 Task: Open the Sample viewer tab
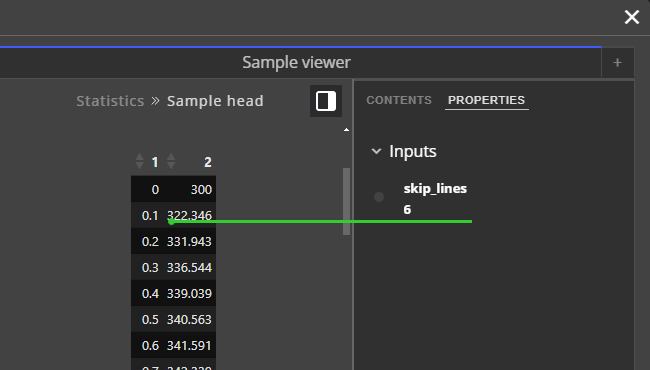point(296,63)
